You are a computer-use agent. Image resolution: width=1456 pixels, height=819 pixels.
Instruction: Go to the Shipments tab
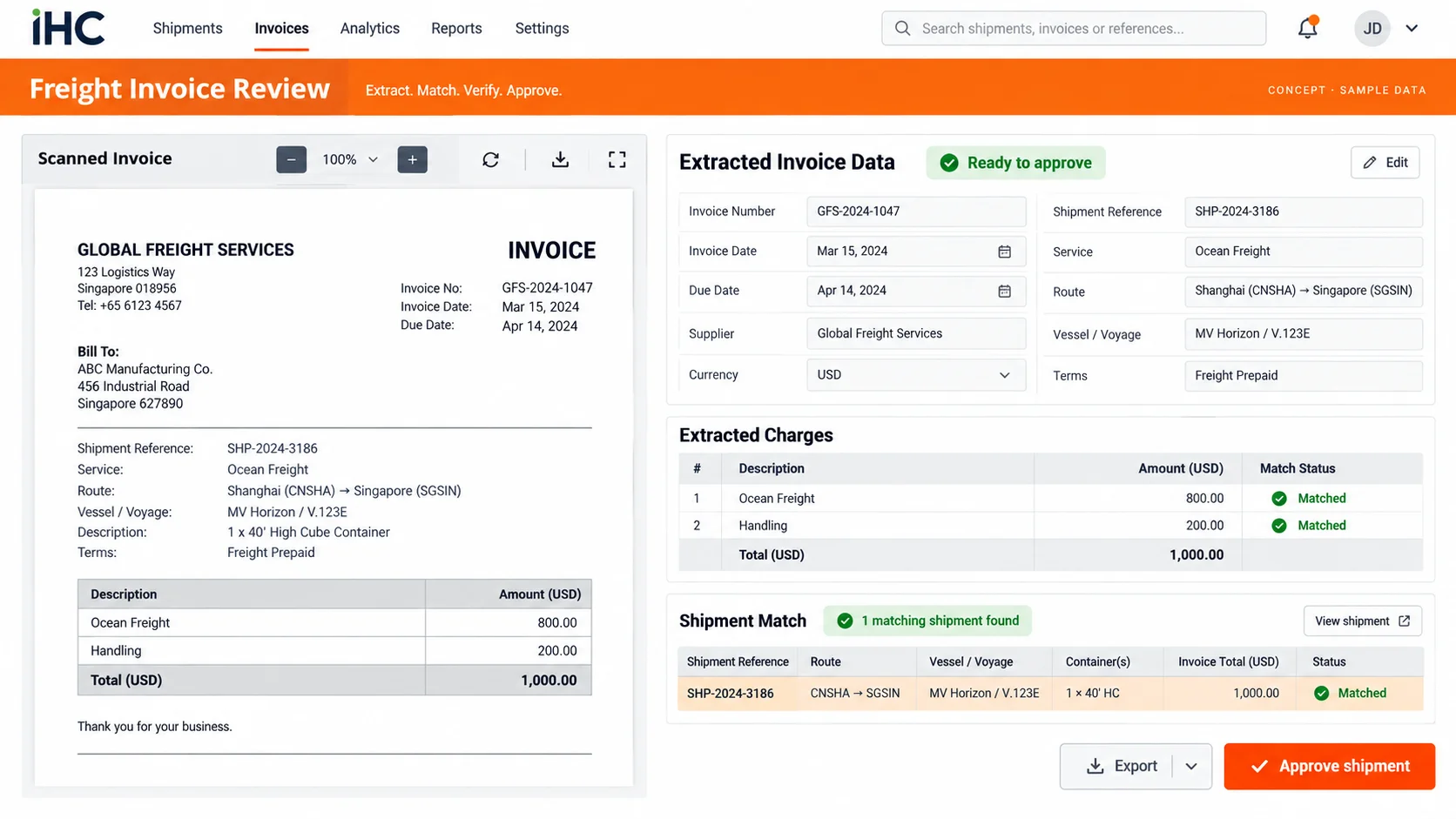click(x=188, y=29)
